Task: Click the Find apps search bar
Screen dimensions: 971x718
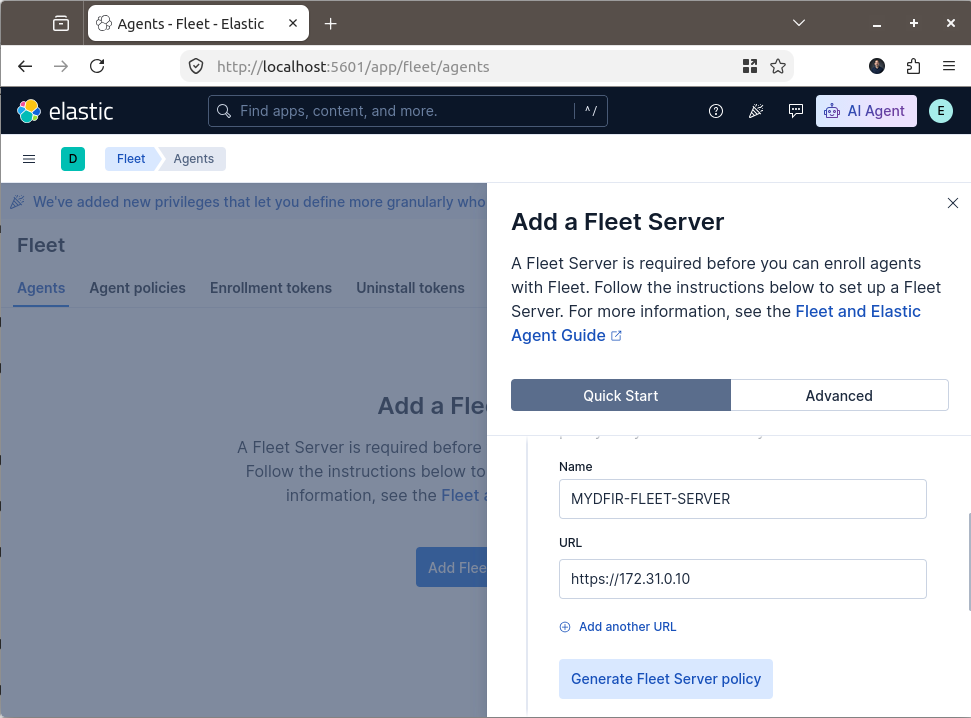Action: coord(407,111)
